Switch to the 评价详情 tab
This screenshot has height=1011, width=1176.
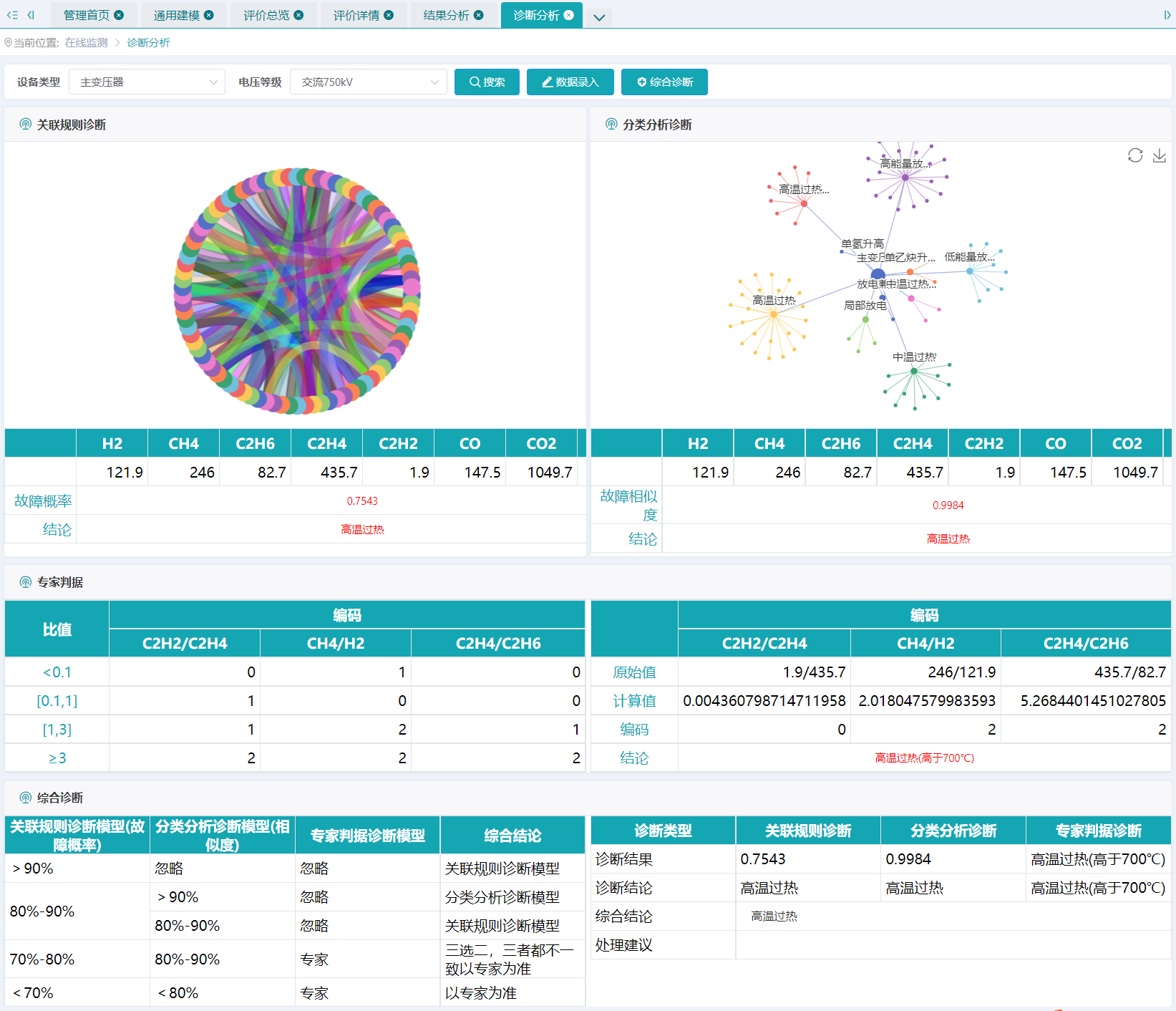coord(356,15)
